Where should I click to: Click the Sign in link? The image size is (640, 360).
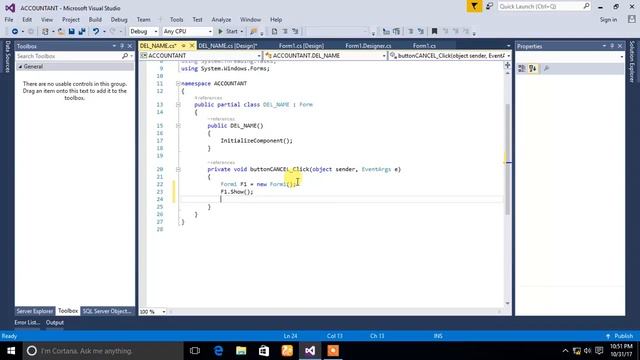click(608, 20)
